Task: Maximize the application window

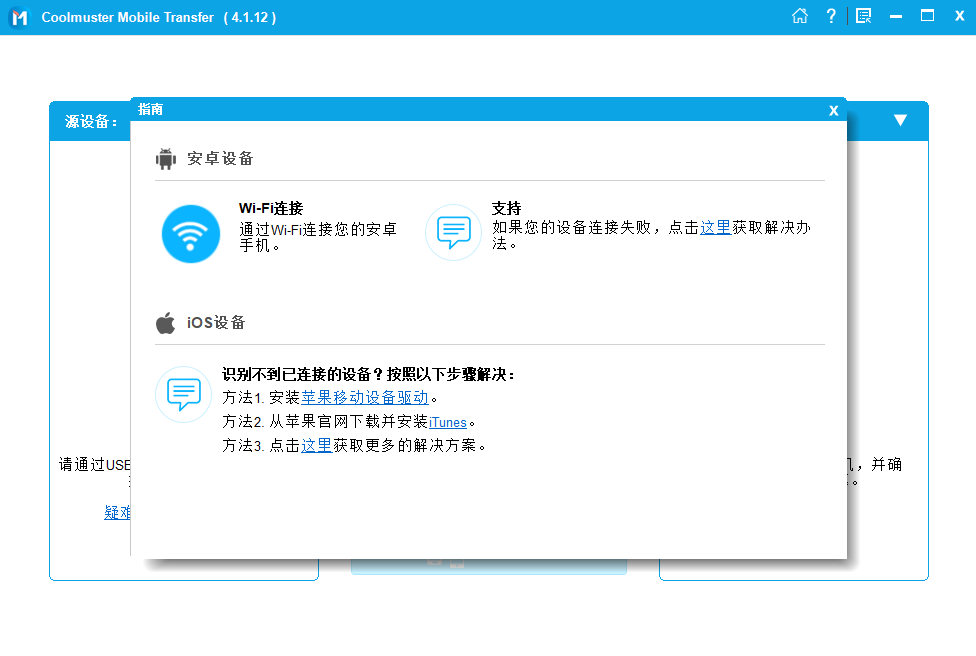Action: point(928,16)
